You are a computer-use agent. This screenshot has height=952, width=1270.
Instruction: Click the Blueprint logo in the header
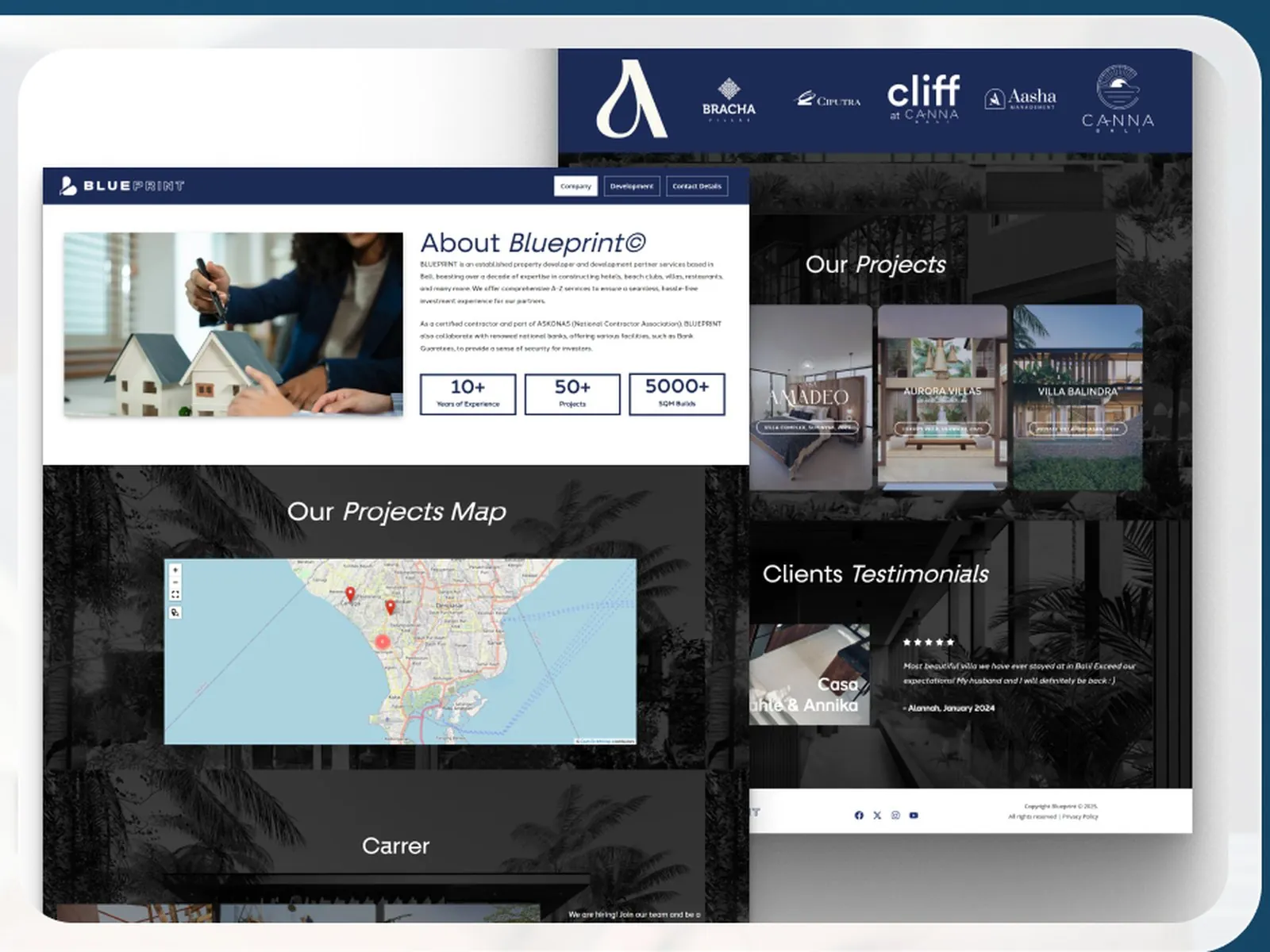click(122, 186)
